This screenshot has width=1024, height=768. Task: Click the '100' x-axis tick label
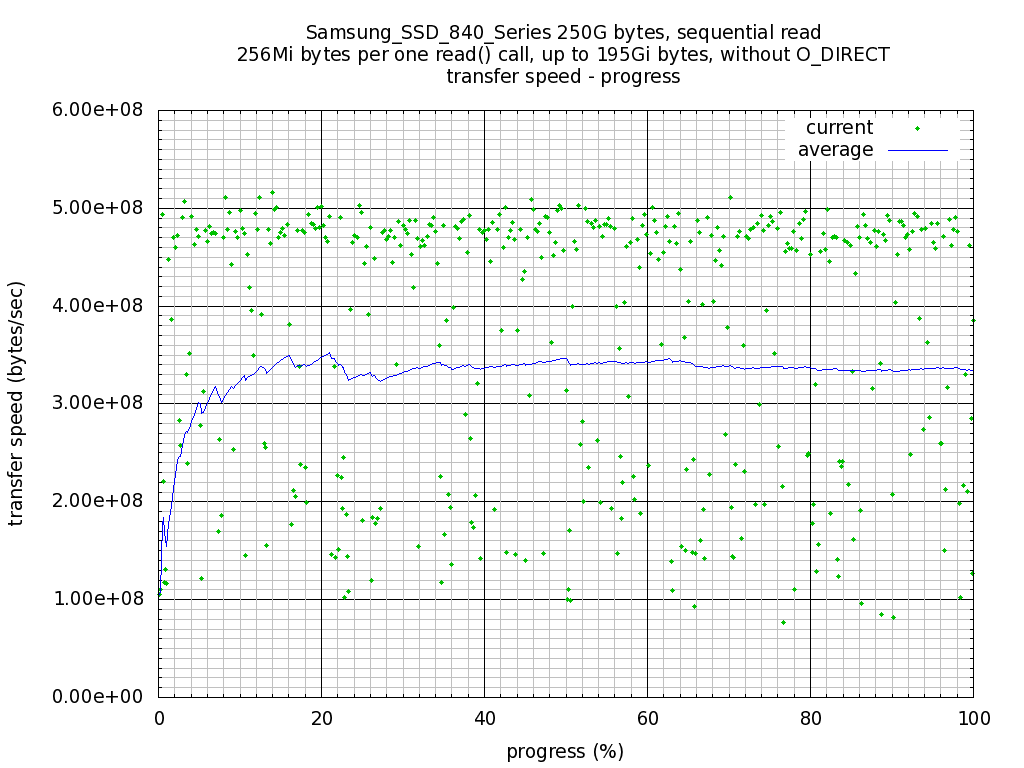tap(973, 719)
